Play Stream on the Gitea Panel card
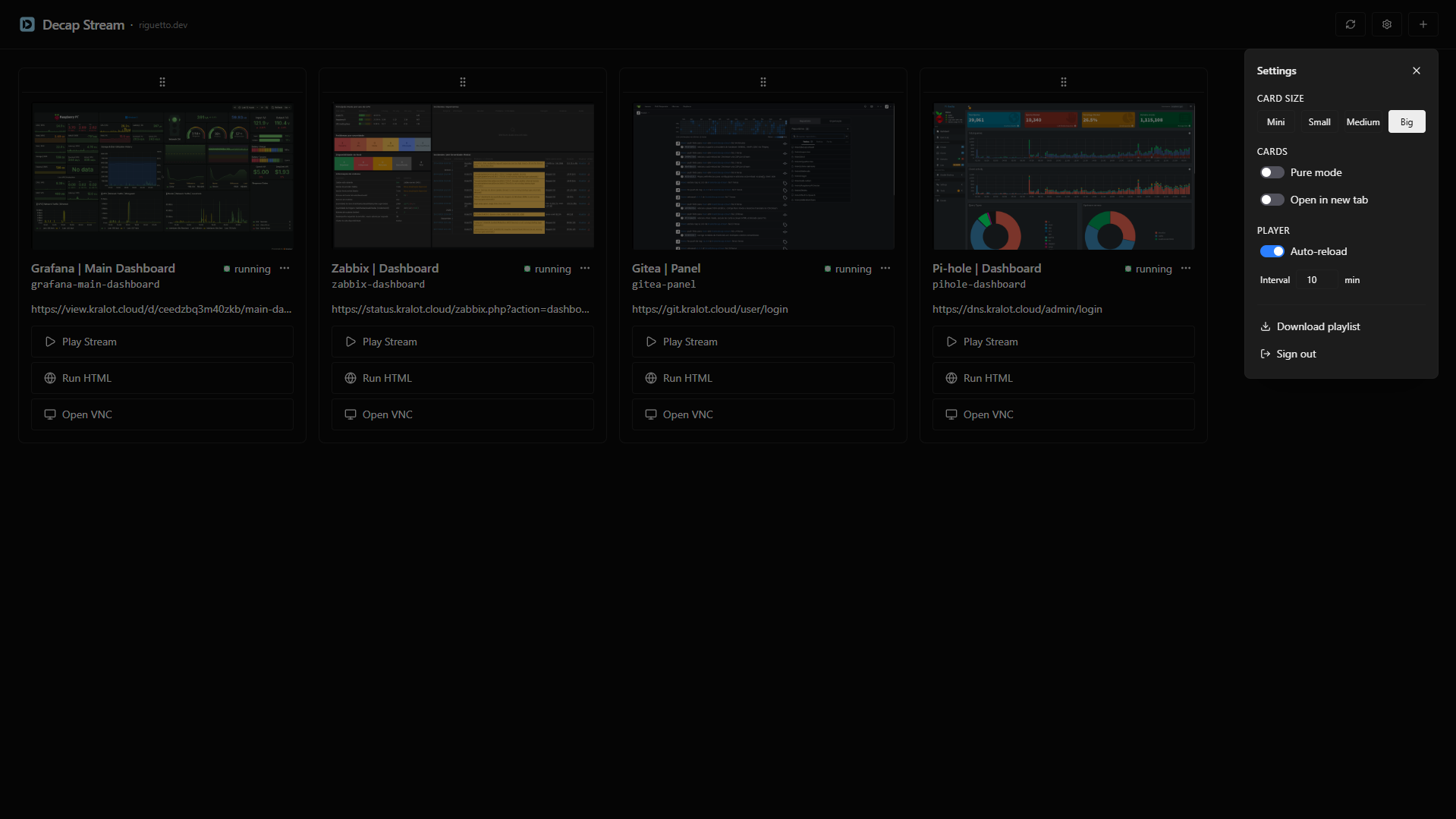The image size is (1456, 819). coord(763,341)
